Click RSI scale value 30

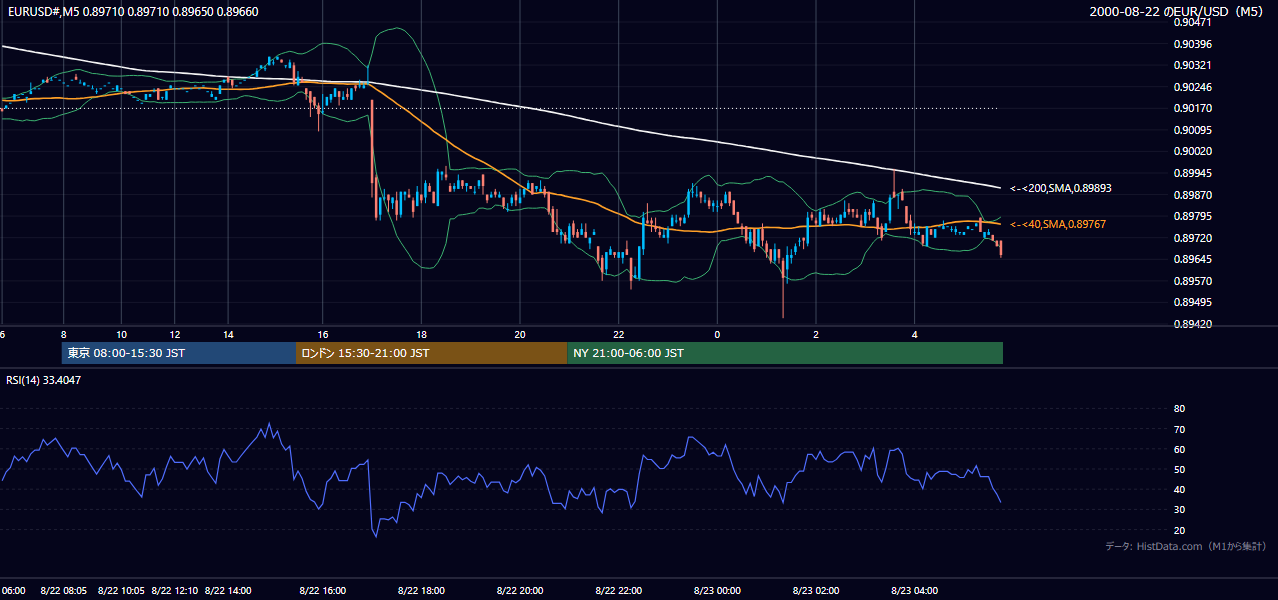[x=1180, y=510]
